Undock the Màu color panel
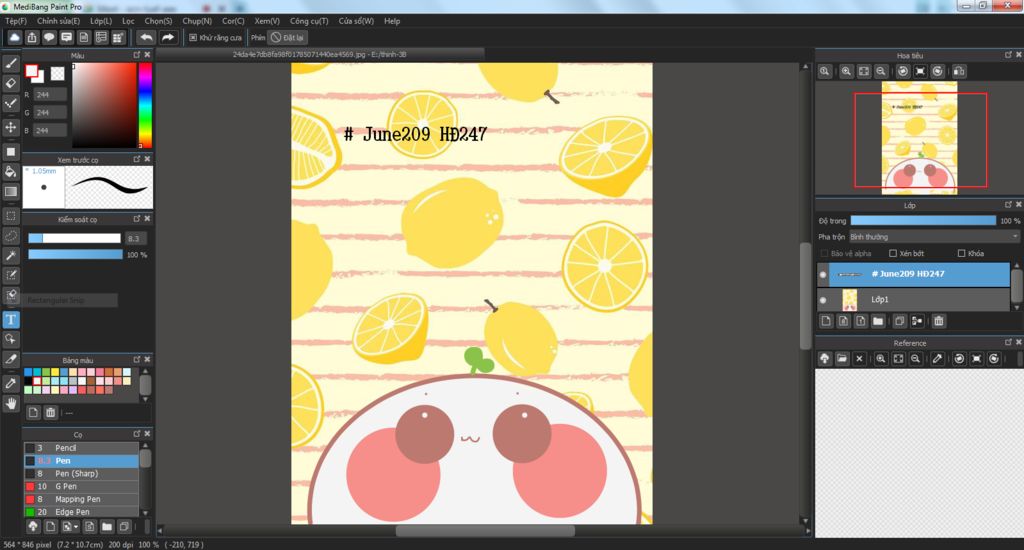The height and width of the screenshot is (550, 1024). pyautogui.click(x=136, y=55)
